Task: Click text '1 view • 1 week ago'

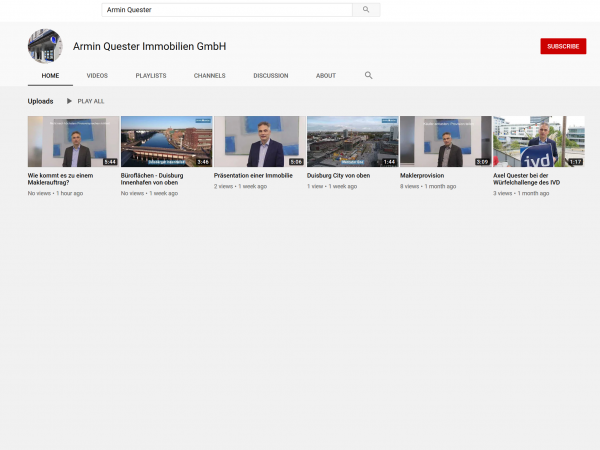Action: pos(332,186)
